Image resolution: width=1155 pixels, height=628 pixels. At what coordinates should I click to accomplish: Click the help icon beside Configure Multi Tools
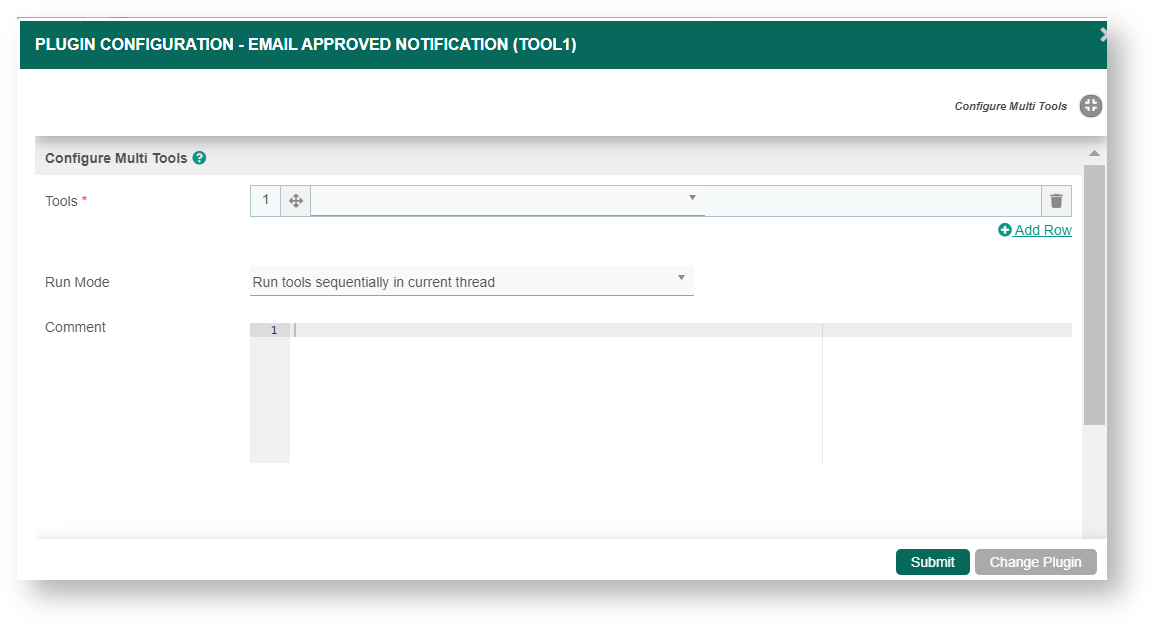click(x=199, y=158)
